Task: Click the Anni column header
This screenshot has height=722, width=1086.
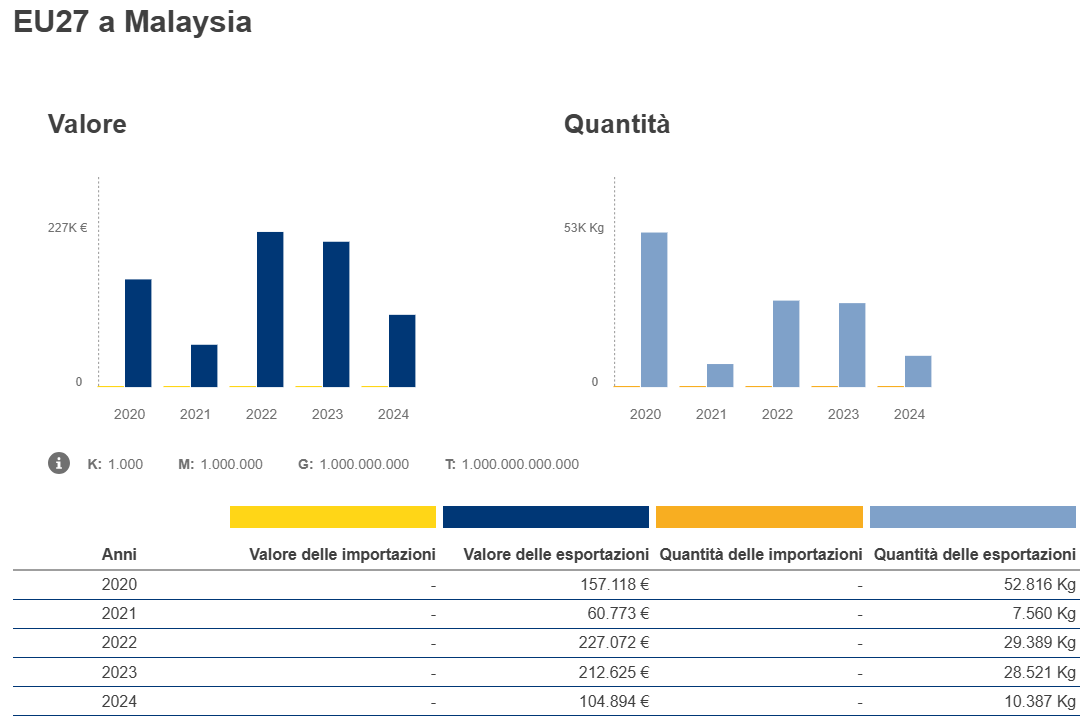Action: 119,554
